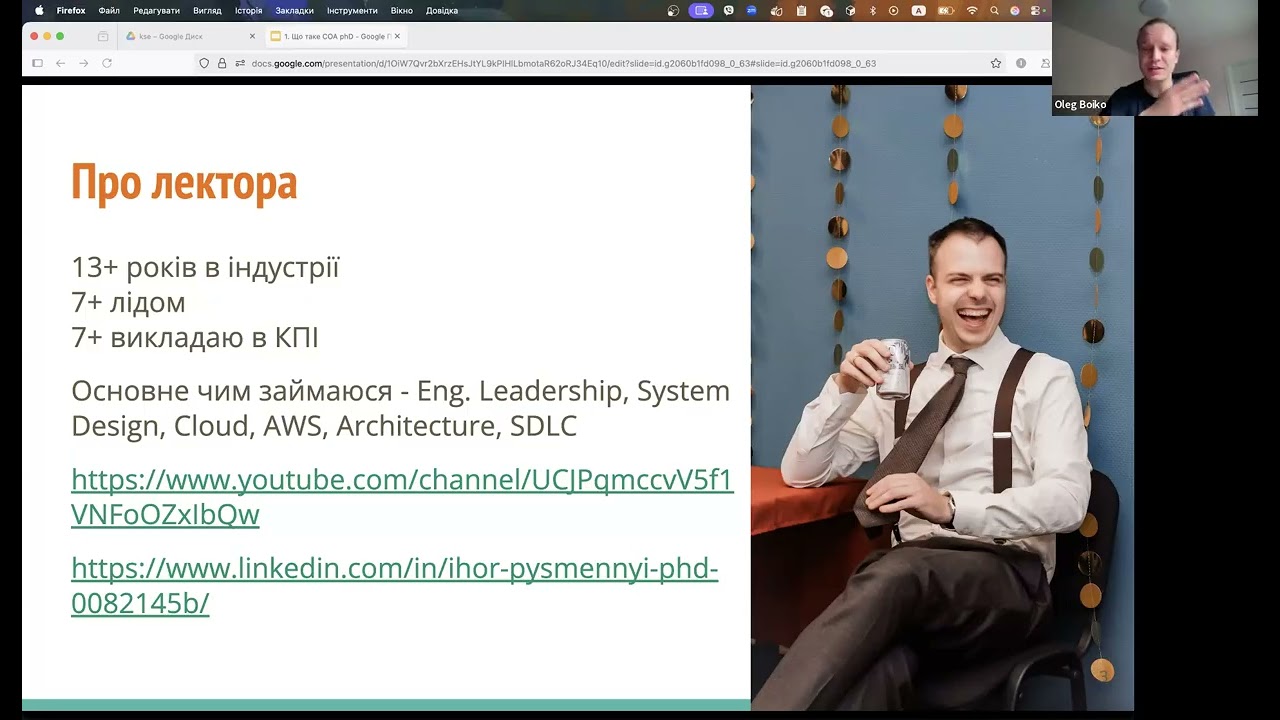
Task: Switch keyboard input source A
Action: (918, 10)
